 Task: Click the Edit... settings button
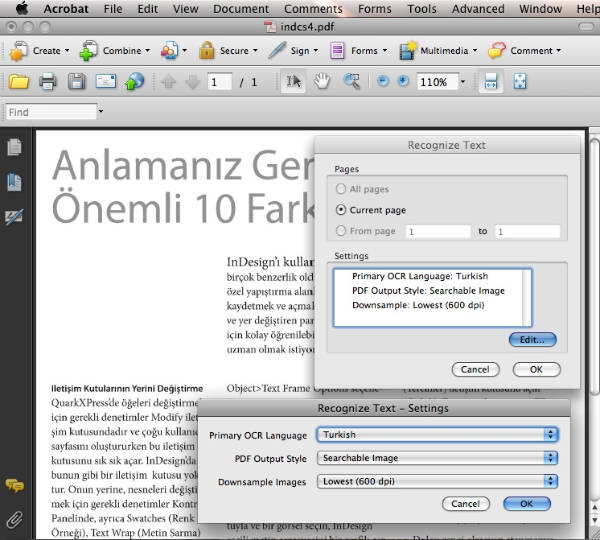(x=533, y=339)
